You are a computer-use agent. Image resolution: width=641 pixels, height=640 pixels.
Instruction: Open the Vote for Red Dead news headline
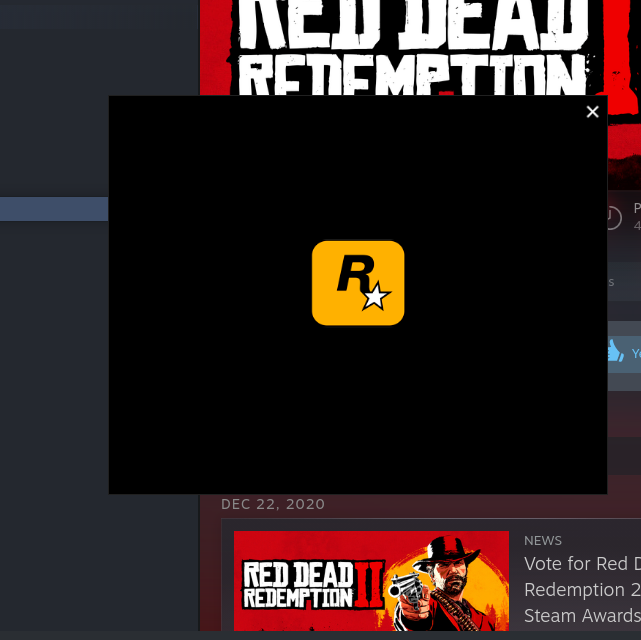[582, 589]
